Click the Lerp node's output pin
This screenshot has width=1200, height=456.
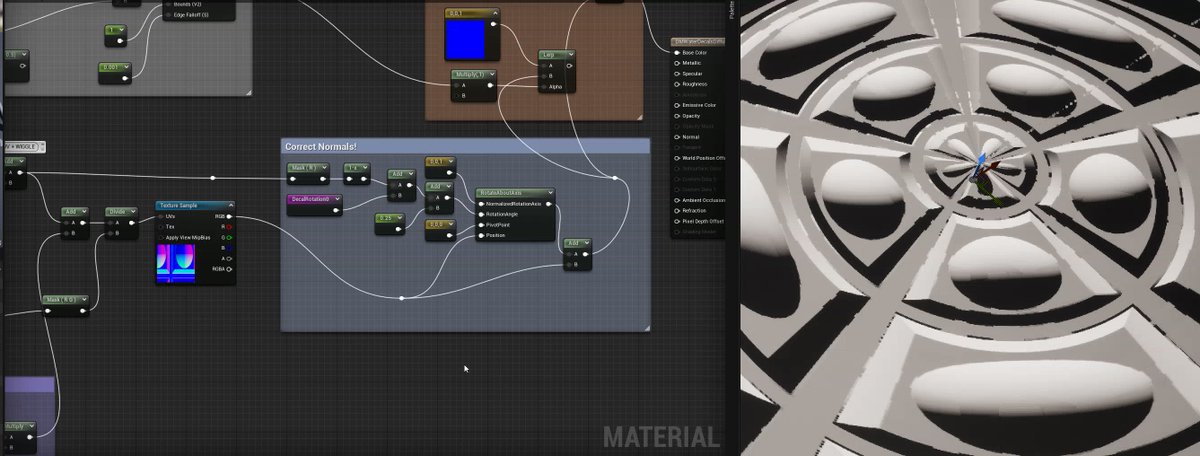tap(569, 66)
